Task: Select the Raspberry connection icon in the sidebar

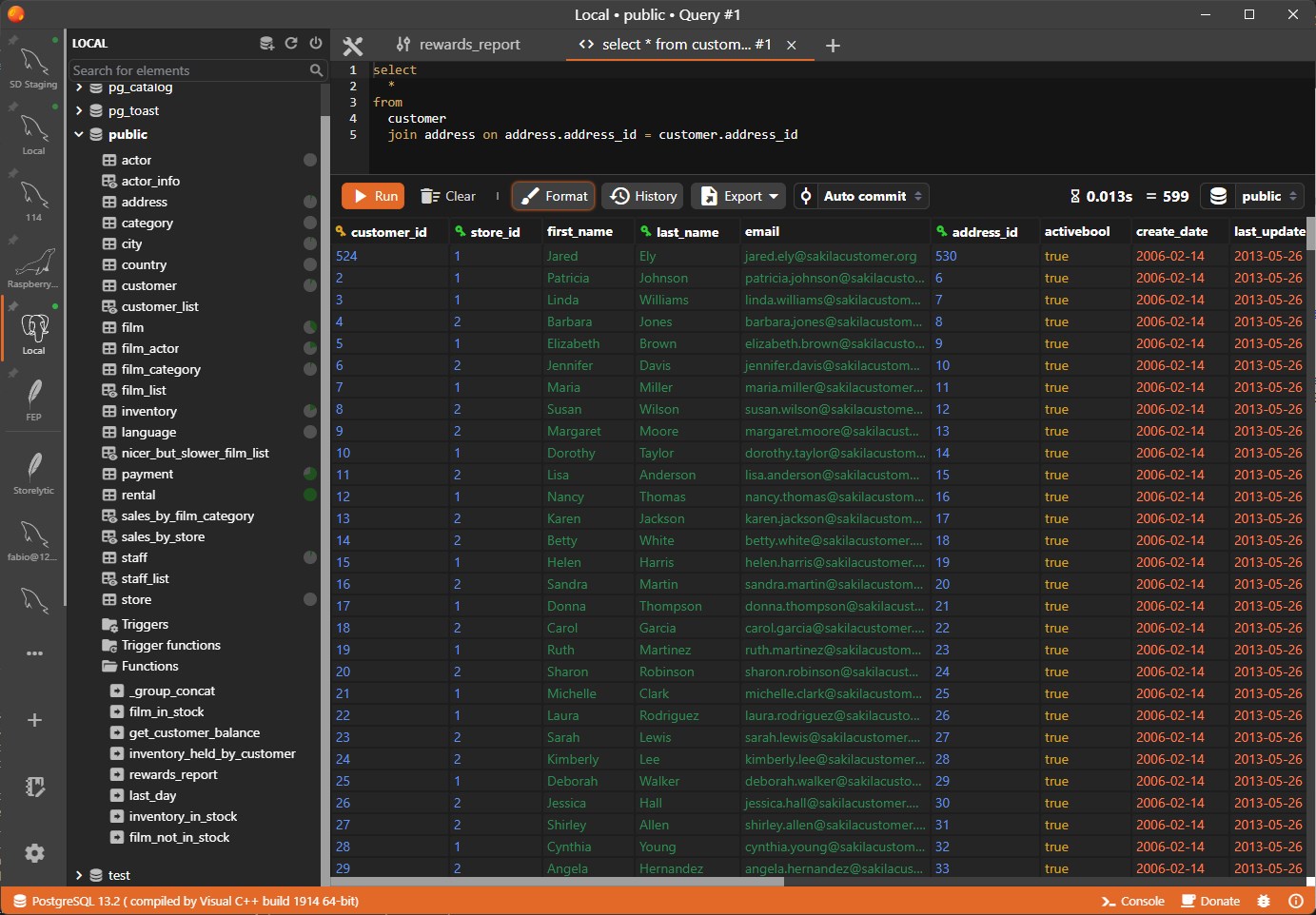Action: tap(34, 265)
